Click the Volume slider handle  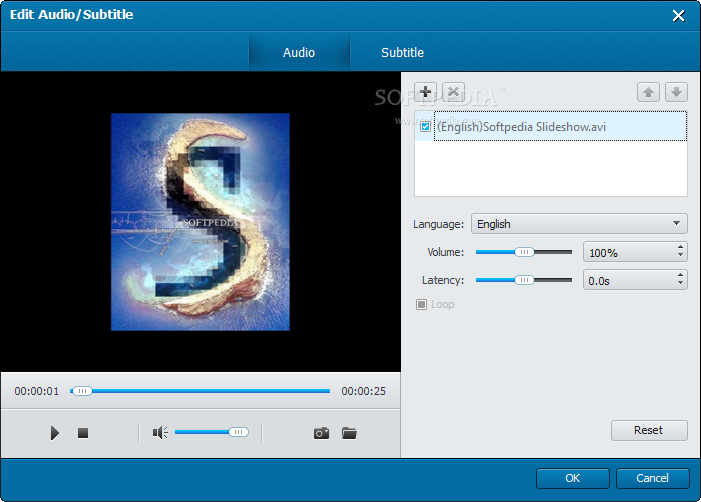(x=524, y=252)
